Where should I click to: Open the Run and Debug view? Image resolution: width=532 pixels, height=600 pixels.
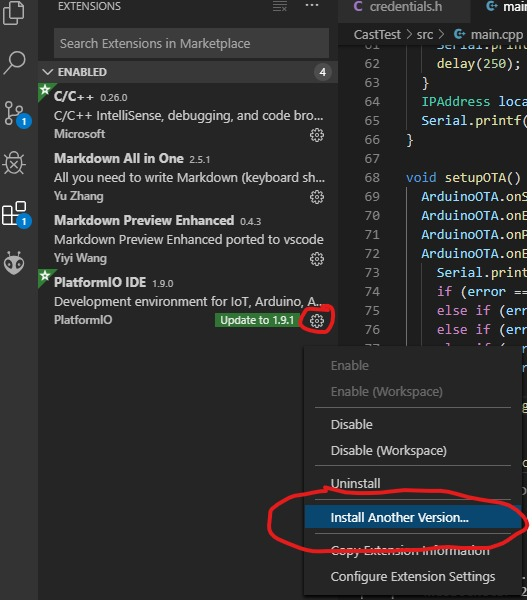pos(14,163)
